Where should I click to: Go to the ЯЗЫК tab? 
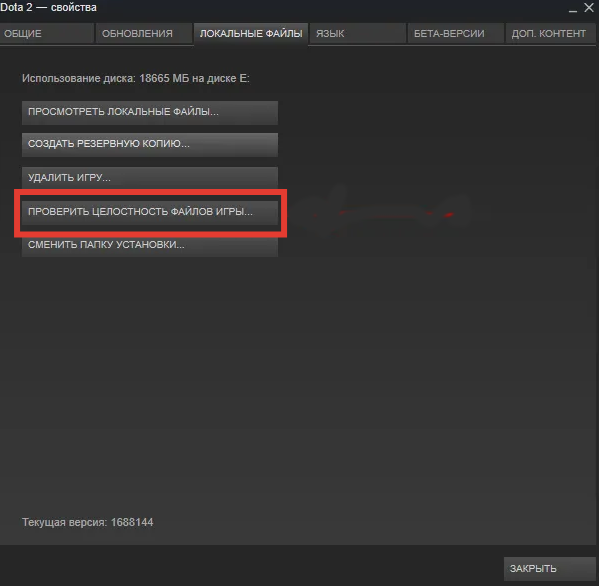358,34
